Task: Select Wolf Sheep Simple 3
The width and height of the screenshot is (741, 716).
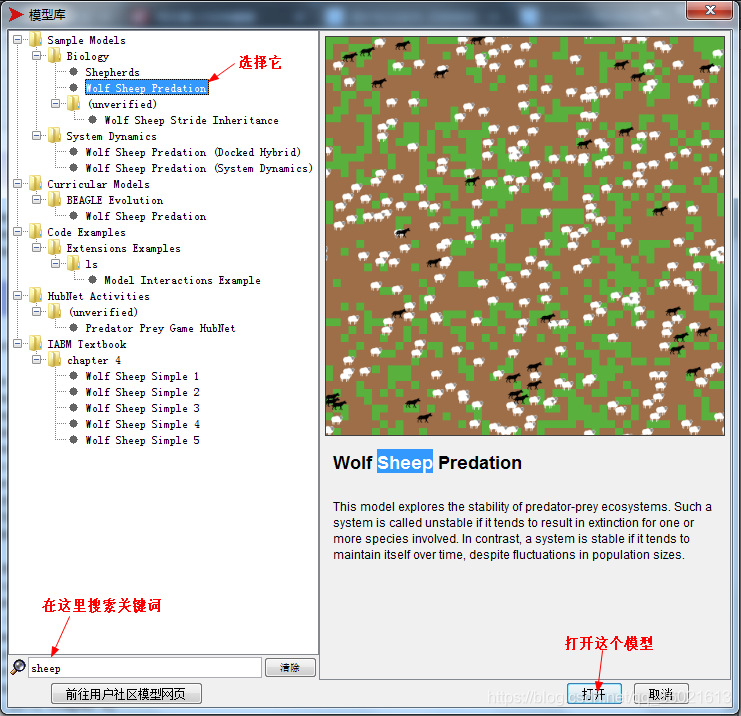Action: pyautogui.click(x=142, y=408)
